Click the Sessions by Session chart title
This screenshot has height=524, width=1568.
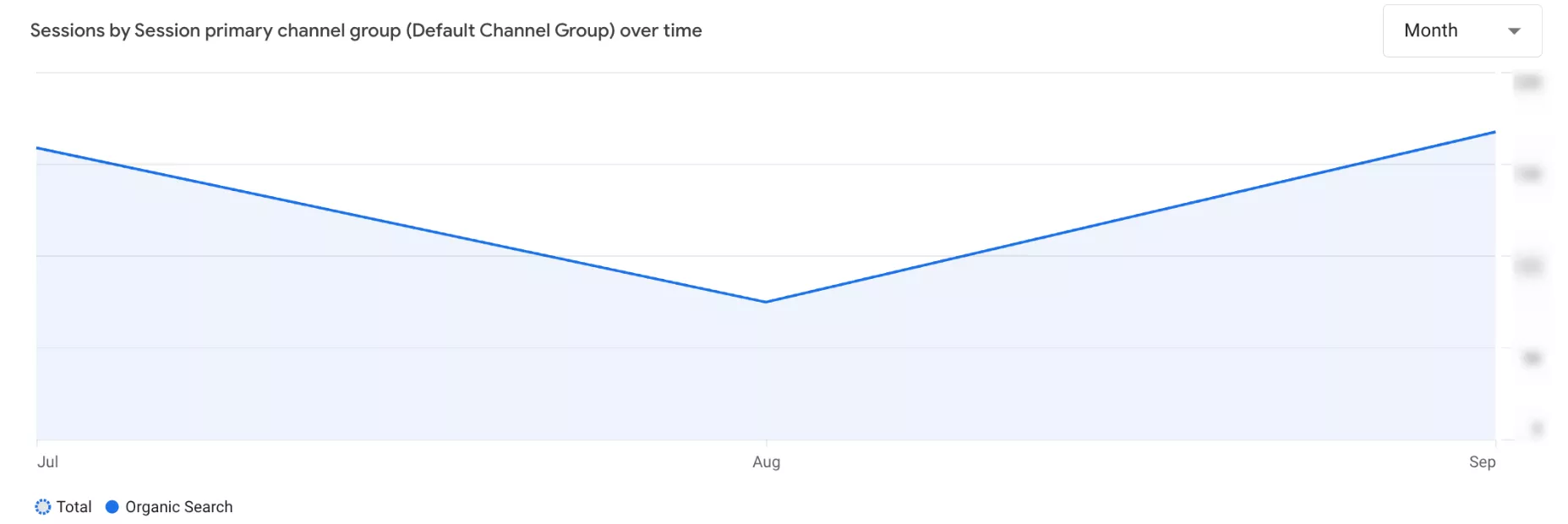pyautogui.click(x=366, y=31)
